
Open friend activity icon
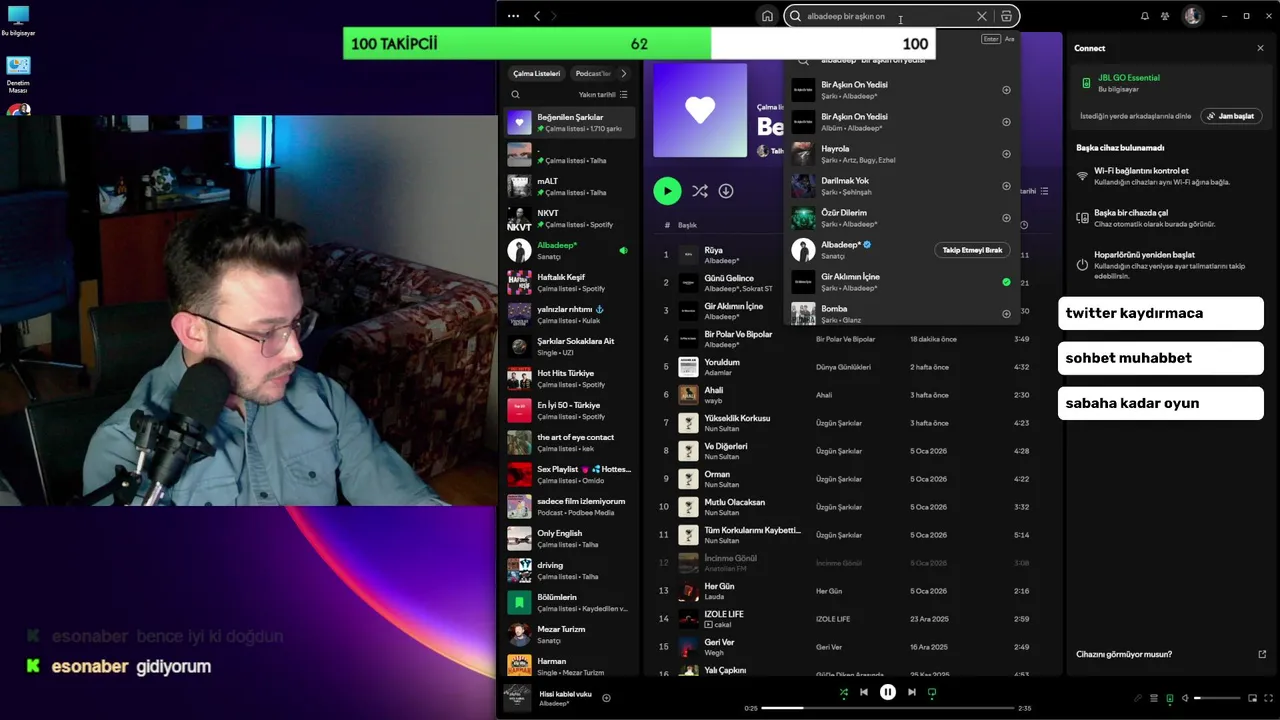click(1165, 16)
